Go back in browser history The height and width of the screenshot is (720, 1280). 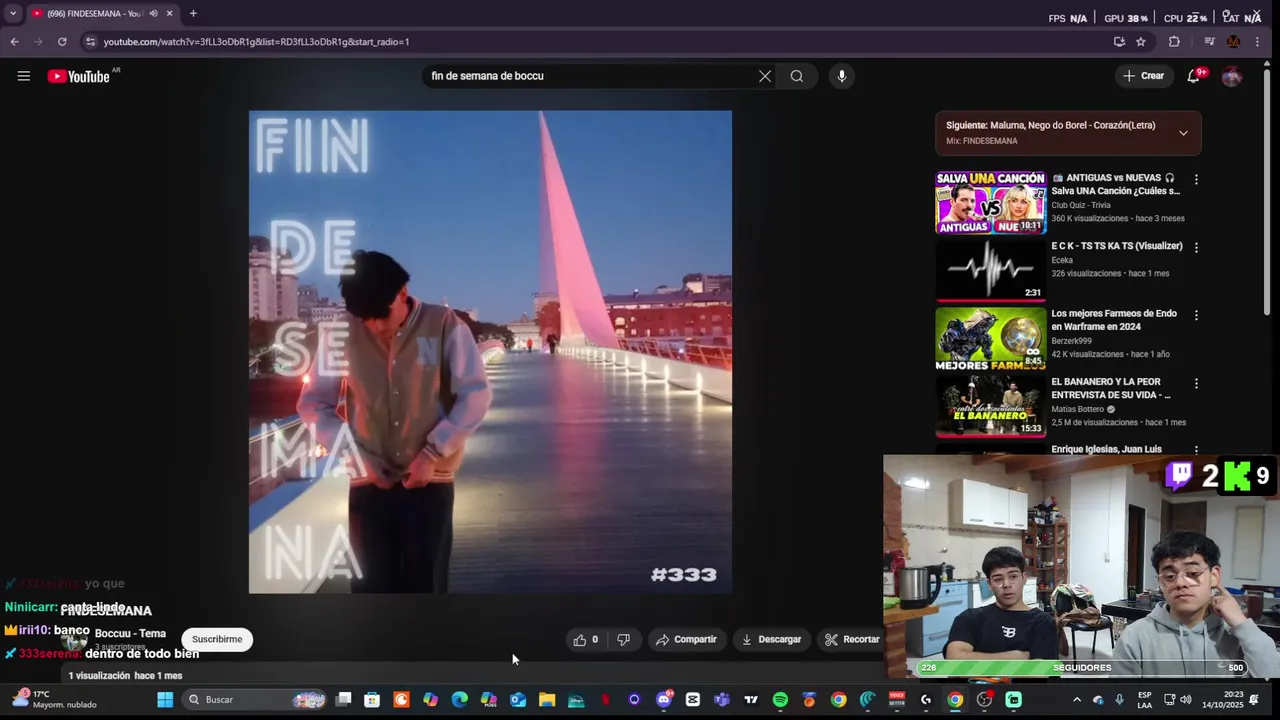(14, 42)
